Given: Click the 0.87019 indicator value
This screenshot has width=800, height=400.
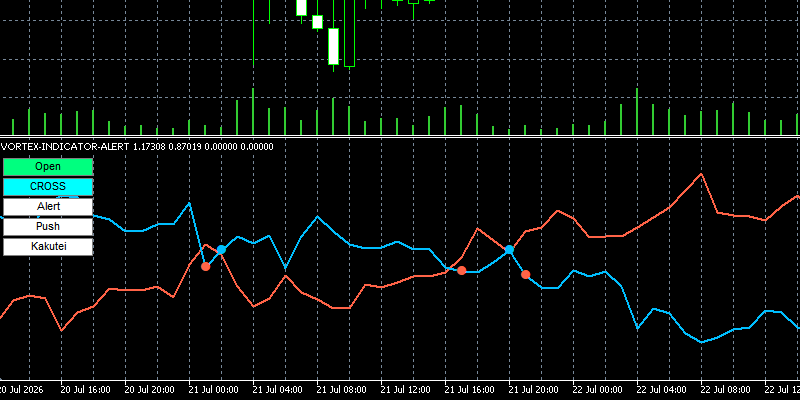Looking at the screenshot, I should (x=186, y=147).
